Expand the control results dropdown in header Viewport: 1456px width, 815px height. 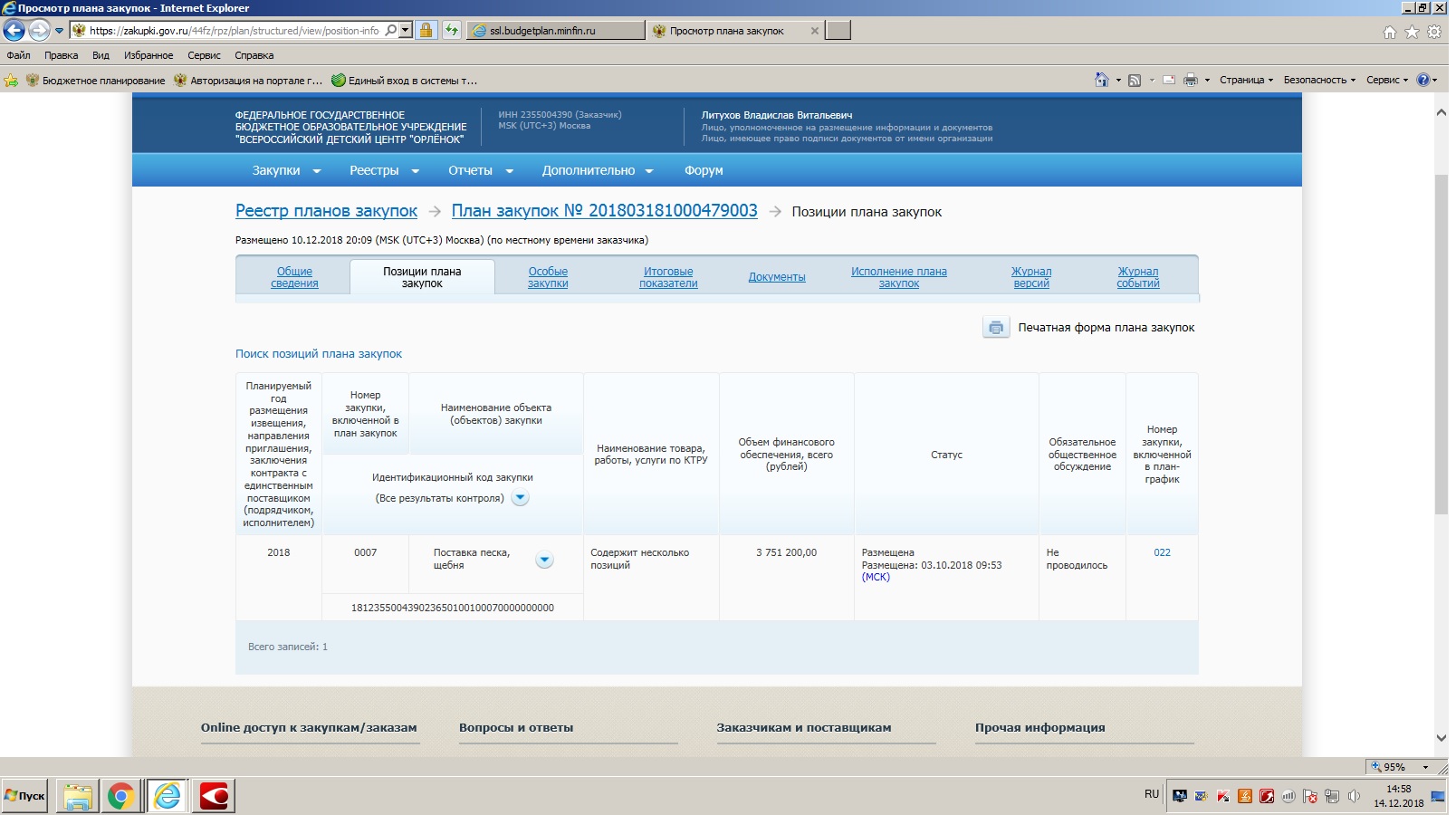click(x=520, y=498)
